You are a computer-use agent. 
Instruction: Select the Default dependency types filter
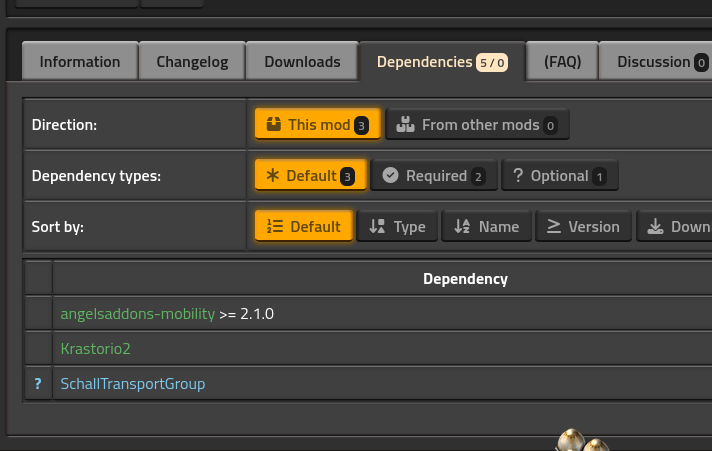tap(311, 175)
